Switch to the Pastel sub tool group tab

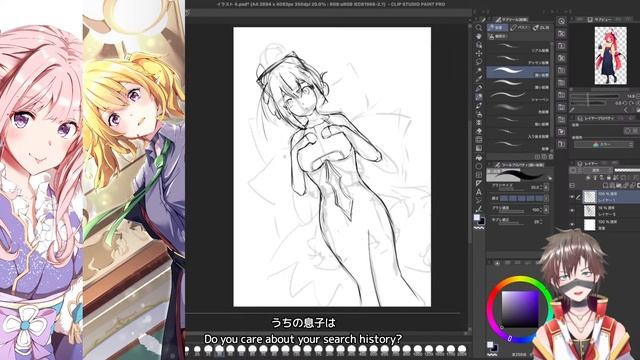point(520,28)
